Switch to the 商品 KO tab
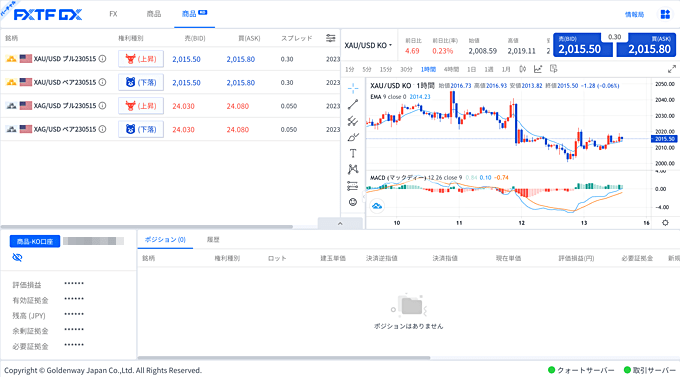The height and width of the screenshot is (377, 680). click(194, 14)
